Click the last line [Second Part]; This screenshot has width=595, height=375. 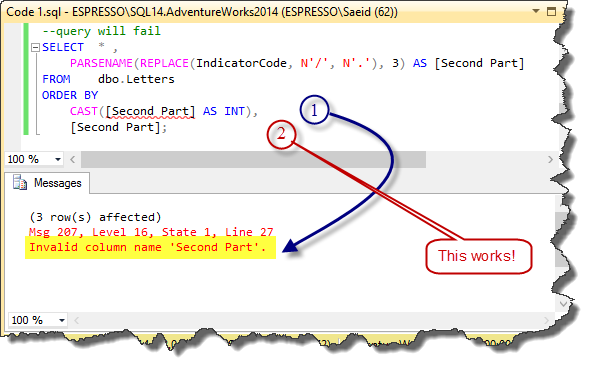coord(119,127)
